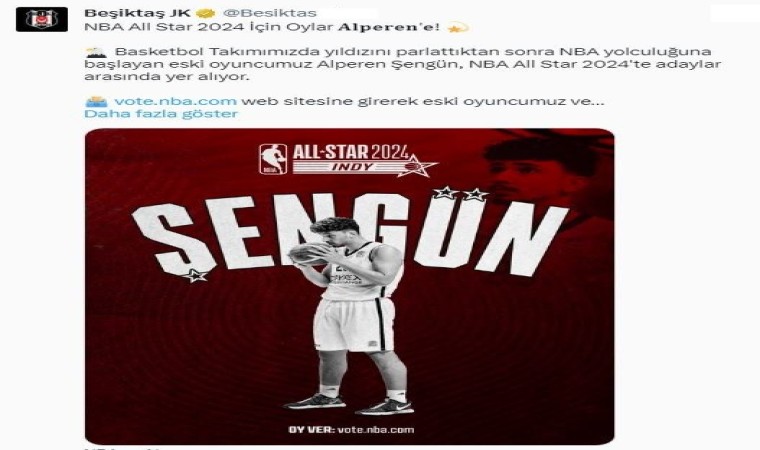Select the OY VER: vote.nba.com poster caption
This screenshot has width=760, height=450.
(x=351, y=430)
